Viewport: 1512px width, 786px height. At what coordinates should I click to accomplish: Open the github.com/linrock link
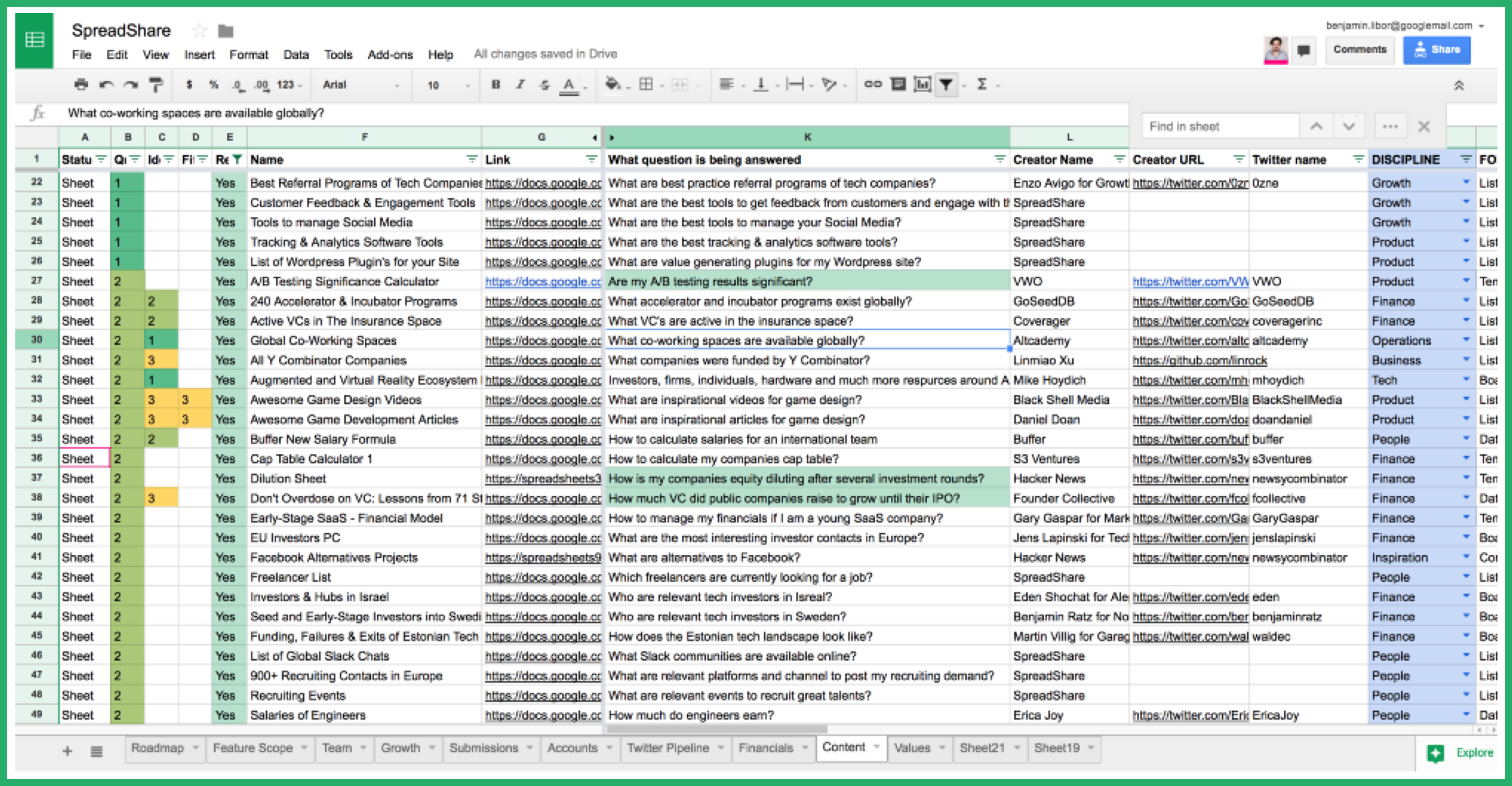[1199, 360]
